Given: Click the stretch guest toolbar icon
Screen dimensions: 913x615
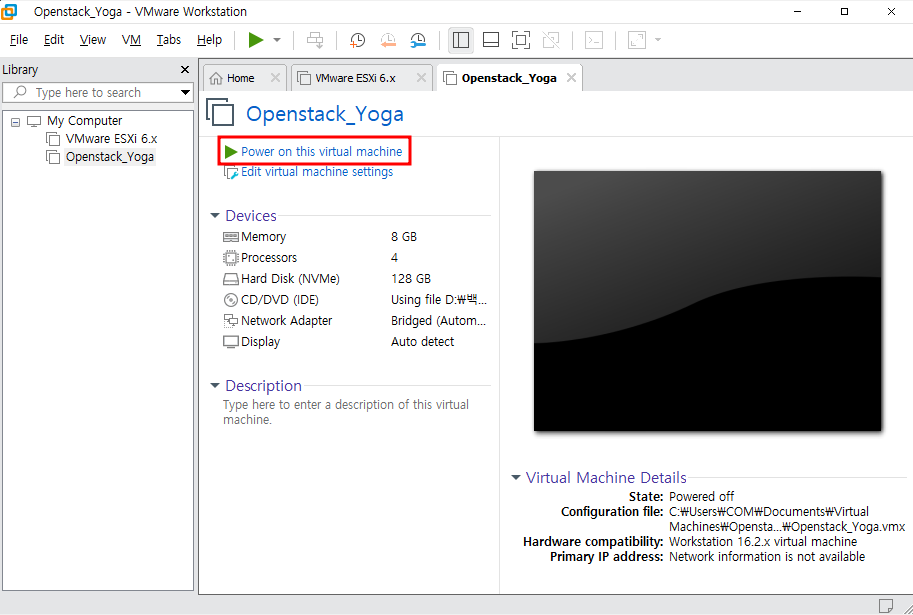Looking at the screenshot, I should [x=637, y=40].
